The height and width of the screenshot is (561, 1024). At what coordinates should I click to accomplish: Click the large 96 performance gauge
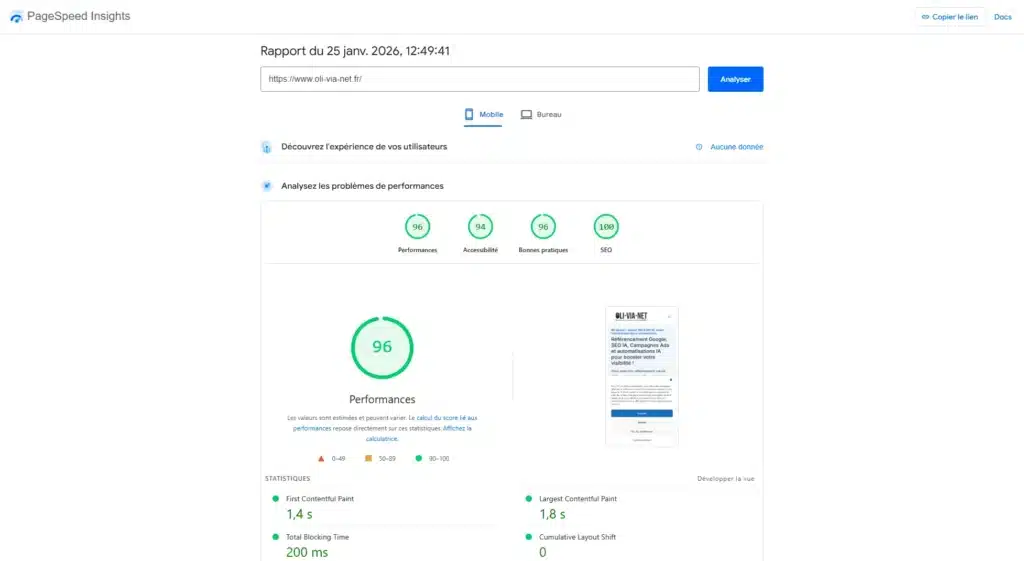[x=382, y=347]
